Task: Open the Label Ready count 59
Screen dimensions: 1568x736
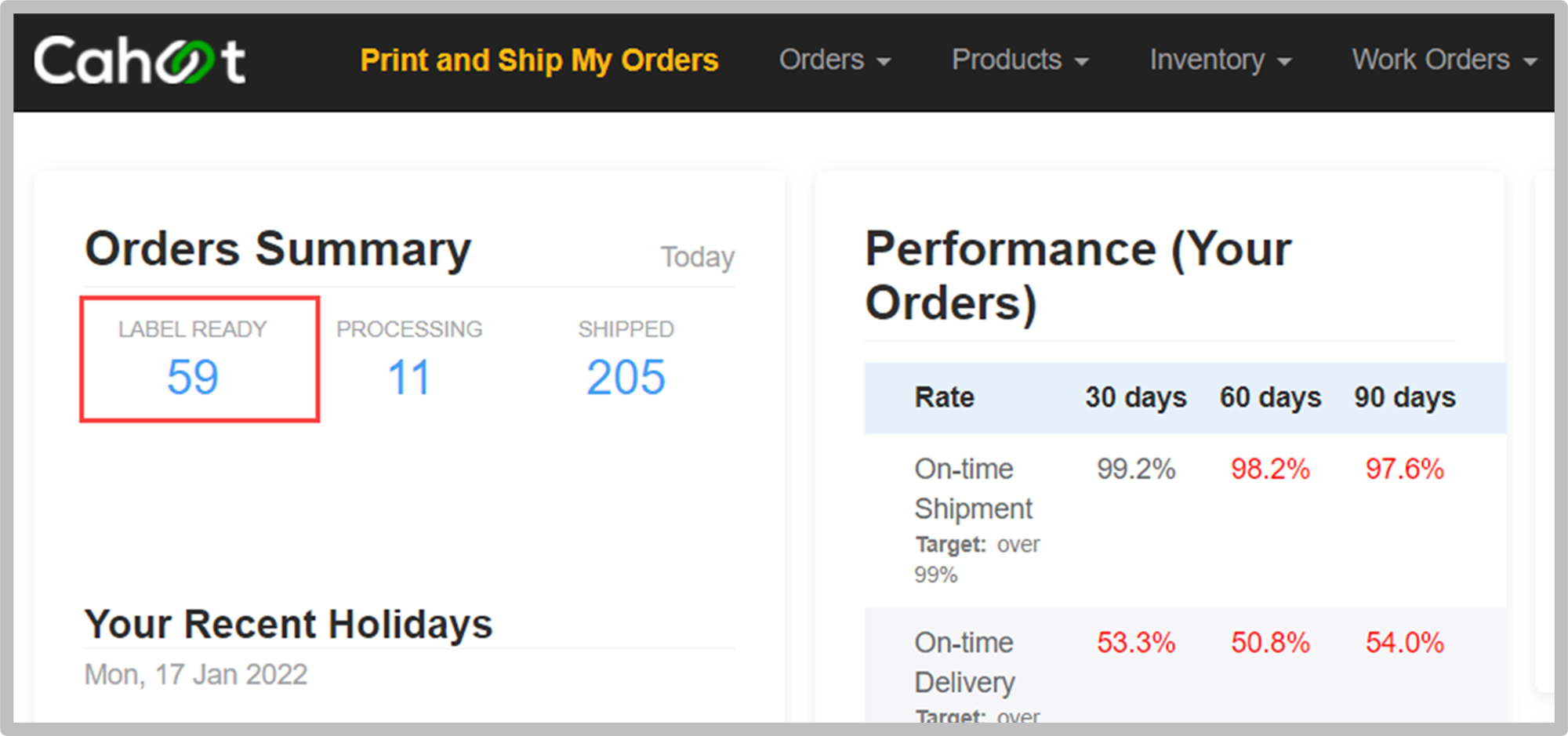Action: 193,378
